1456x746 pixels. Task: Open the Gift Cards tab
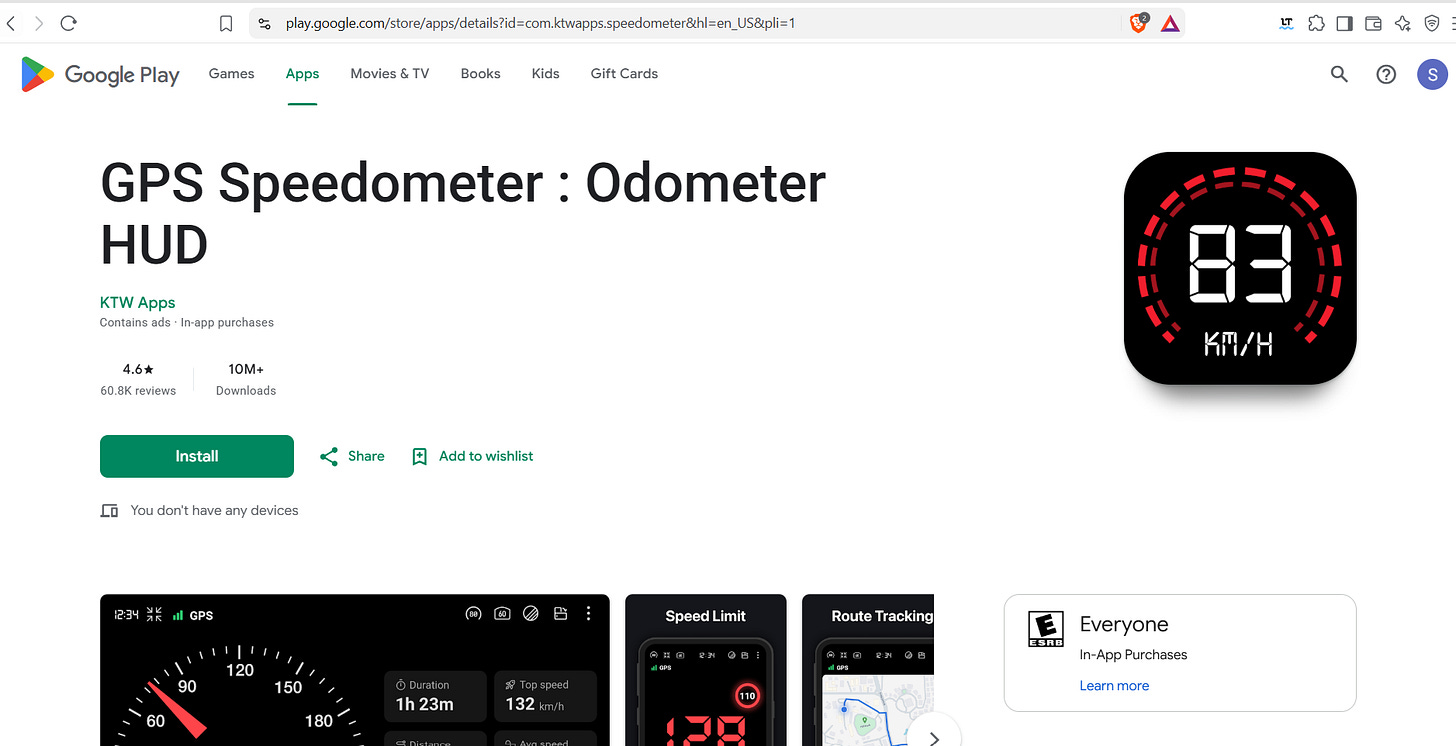[x=624, y=74]
